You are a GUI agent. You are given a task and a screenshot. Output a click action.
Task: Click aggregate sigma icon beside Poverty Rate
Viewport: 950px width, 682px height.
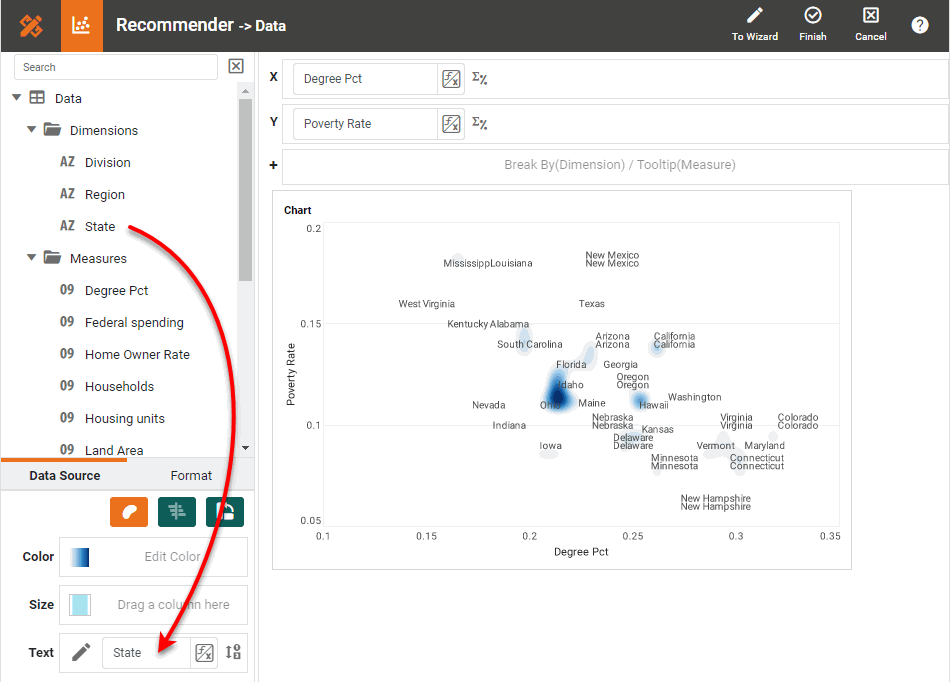(480, 124)
